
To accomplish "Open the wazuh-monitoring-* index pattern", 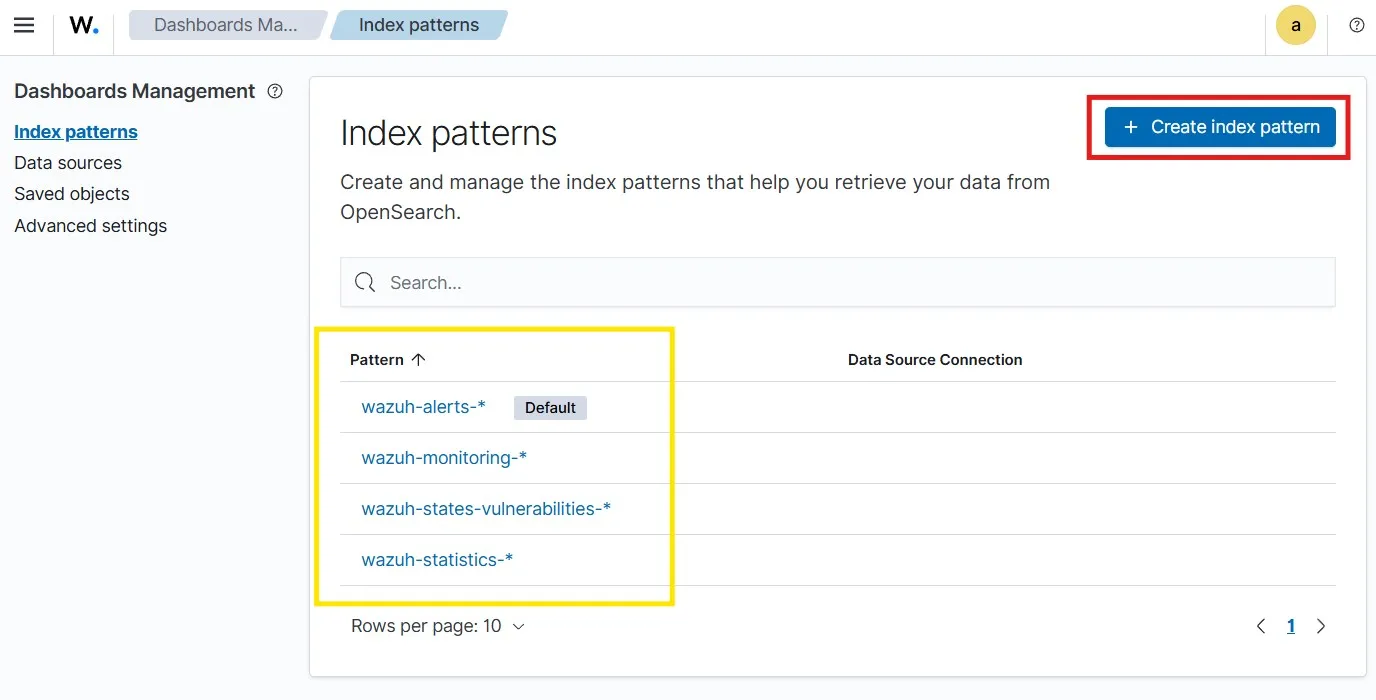I will pyautogui.click(x=444, y=458).
